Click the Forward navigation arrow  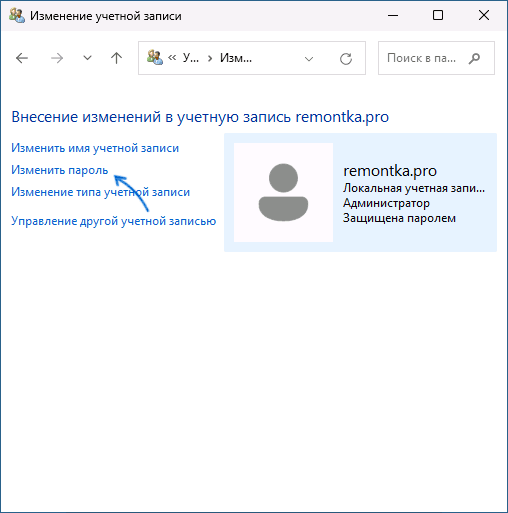pyautogui.click(x=57, y=58)
